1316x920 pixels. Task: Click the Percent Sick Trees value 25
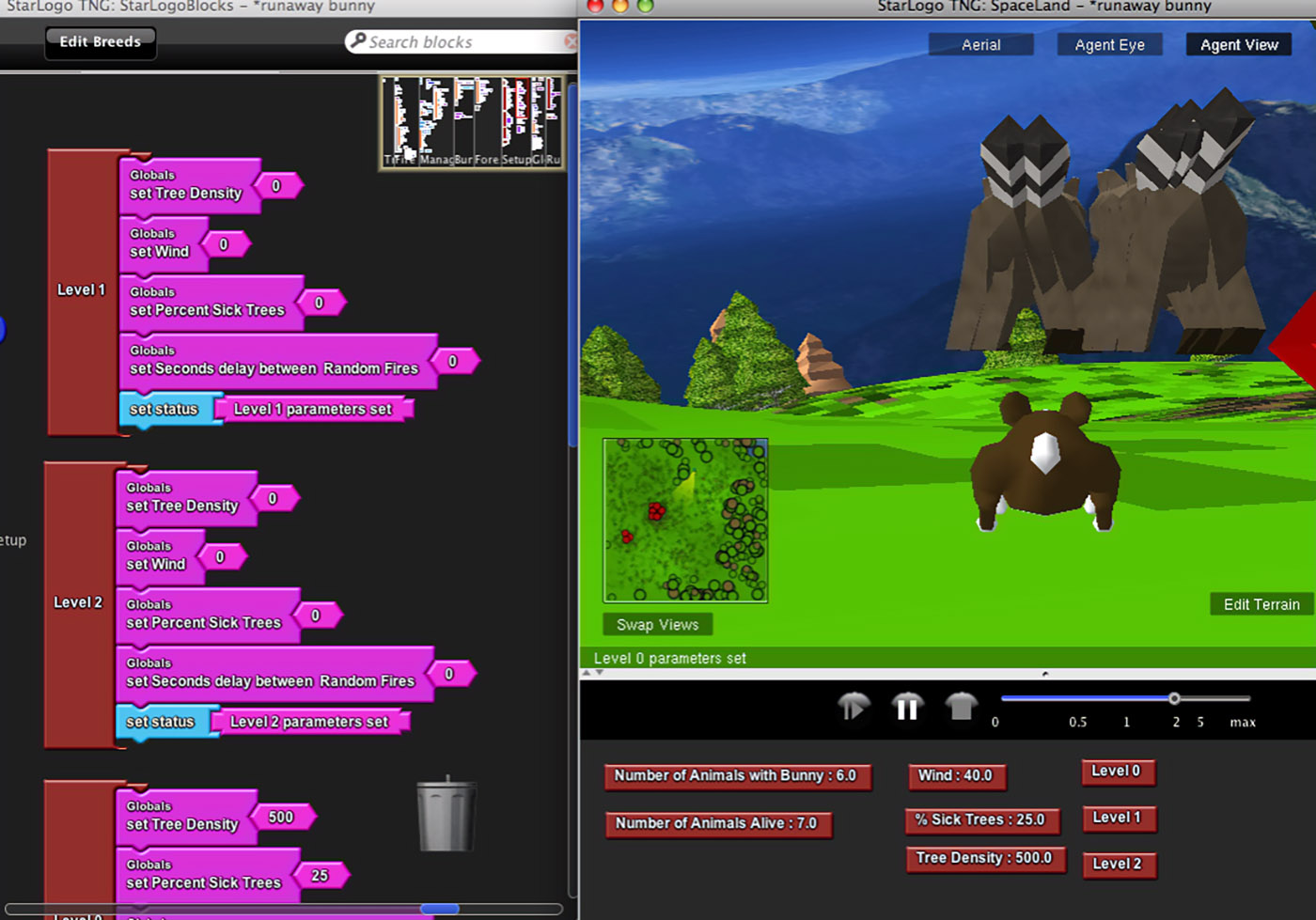point(321,876)
